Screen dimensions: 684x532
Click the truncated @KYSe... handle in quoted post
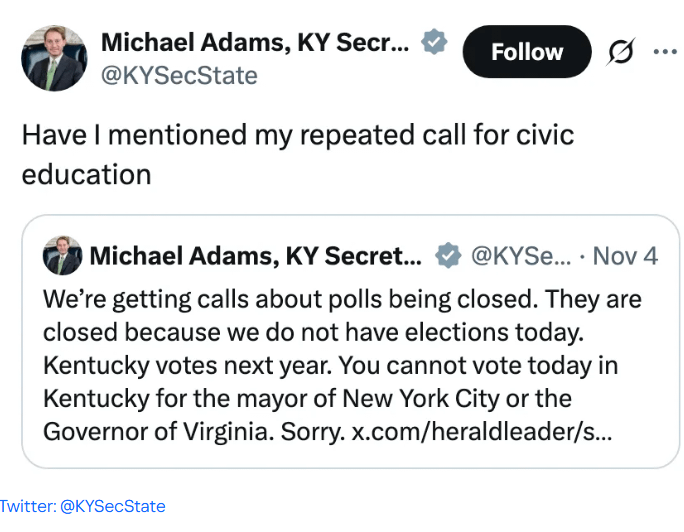(x=520, y=256)
